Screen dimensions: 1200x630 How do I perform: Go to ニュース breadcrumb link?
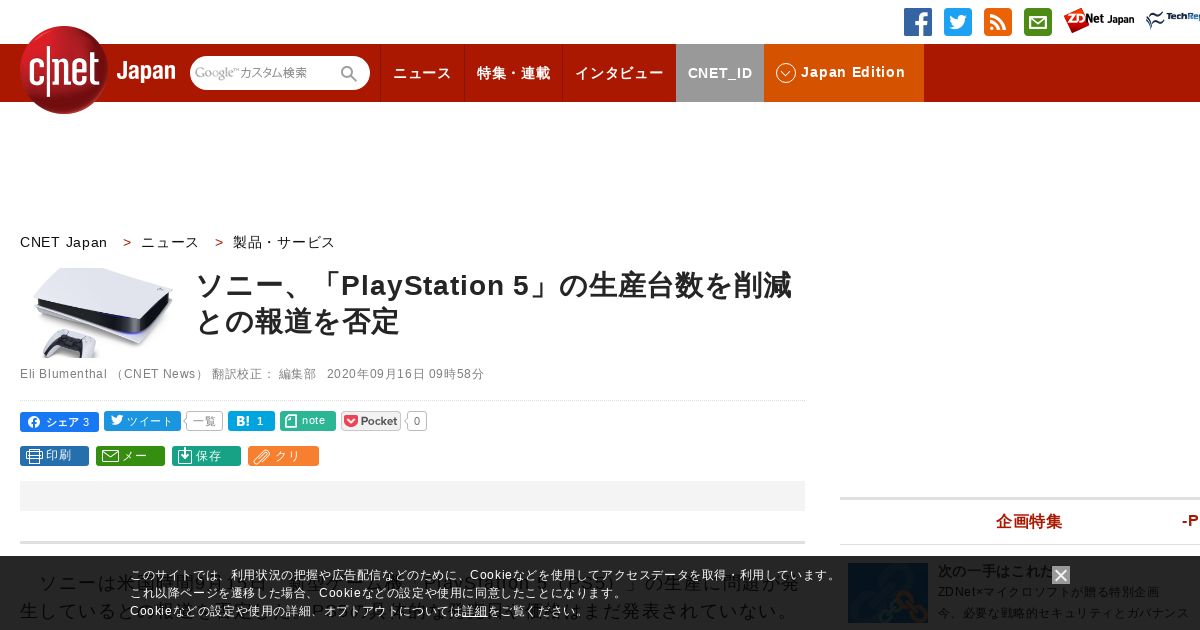(x=170, y=242)
